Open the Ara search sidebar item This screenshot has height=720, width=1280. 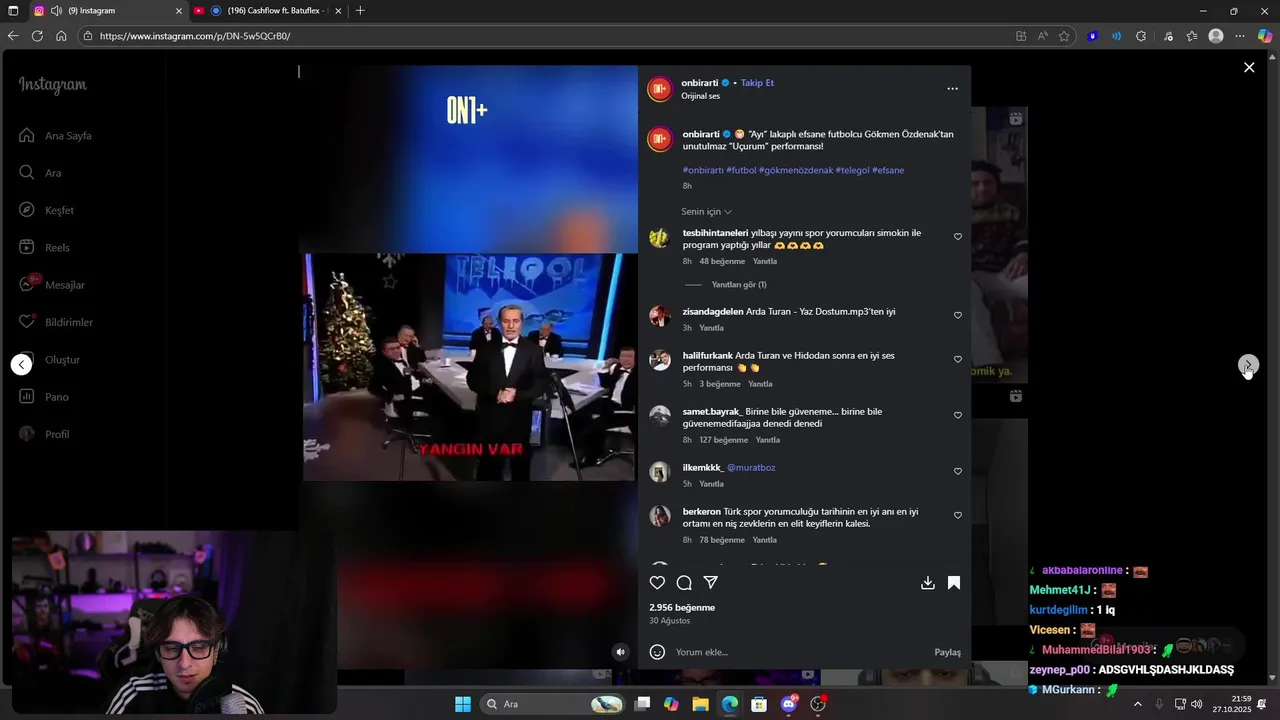40,173
